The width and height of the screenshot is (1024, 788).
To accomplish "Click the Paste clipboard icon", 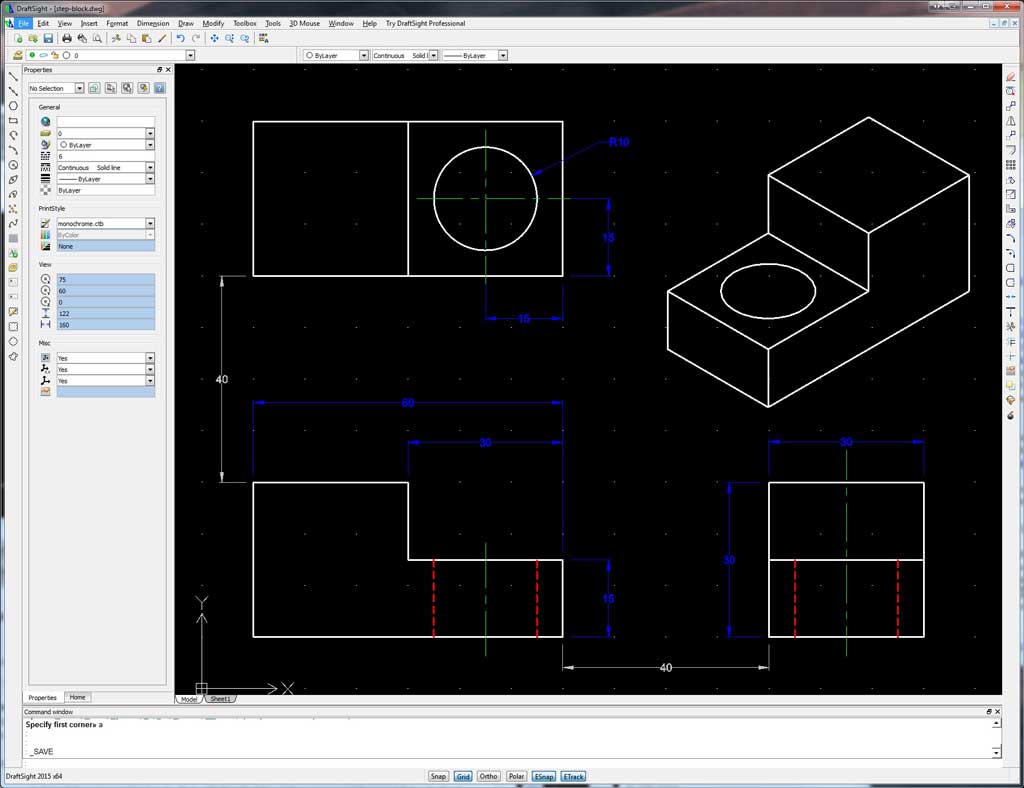I will click(x=146, y=39).
